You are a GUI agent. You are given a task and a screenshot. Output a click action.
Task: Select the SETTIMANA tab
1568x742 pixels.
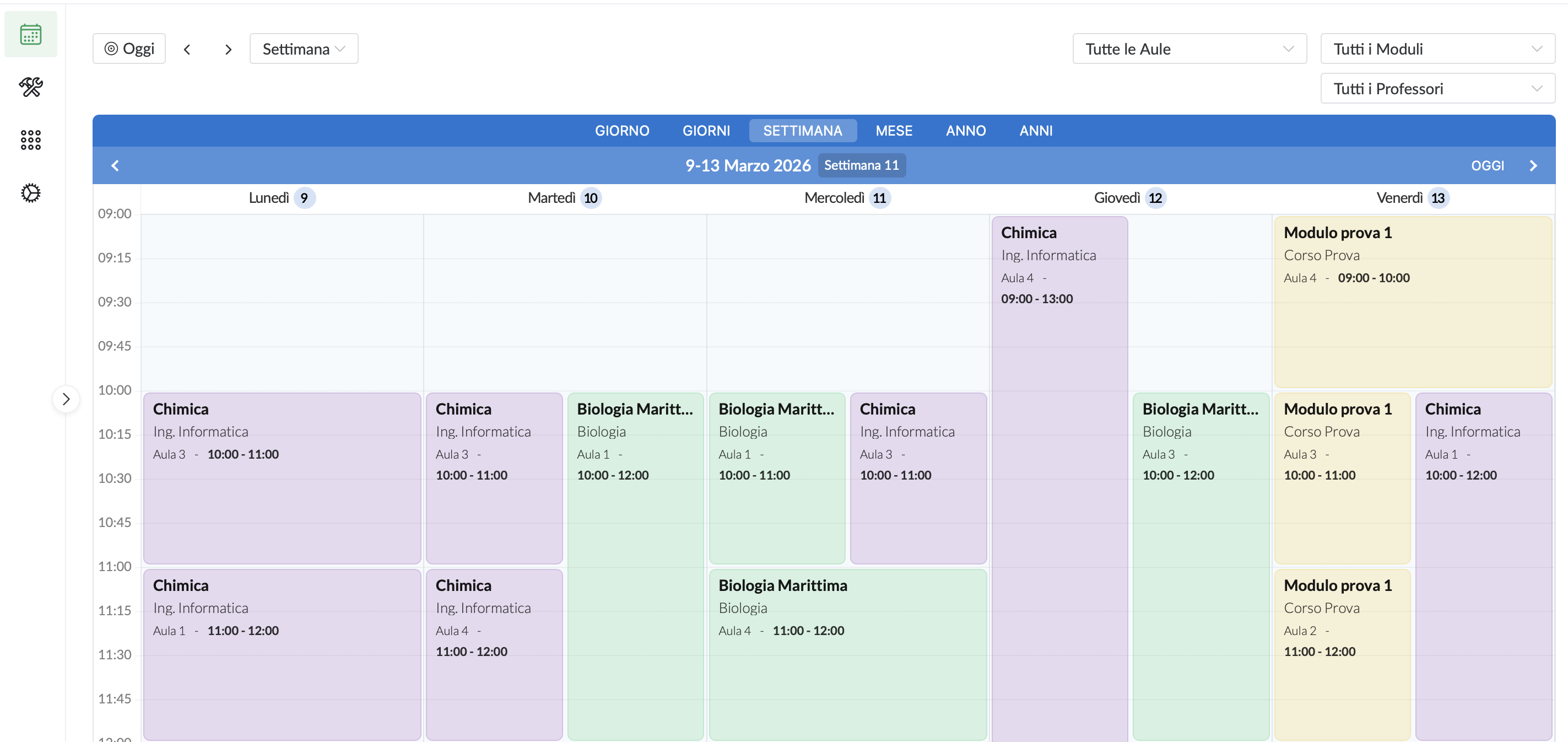click(x=803, y=130)
